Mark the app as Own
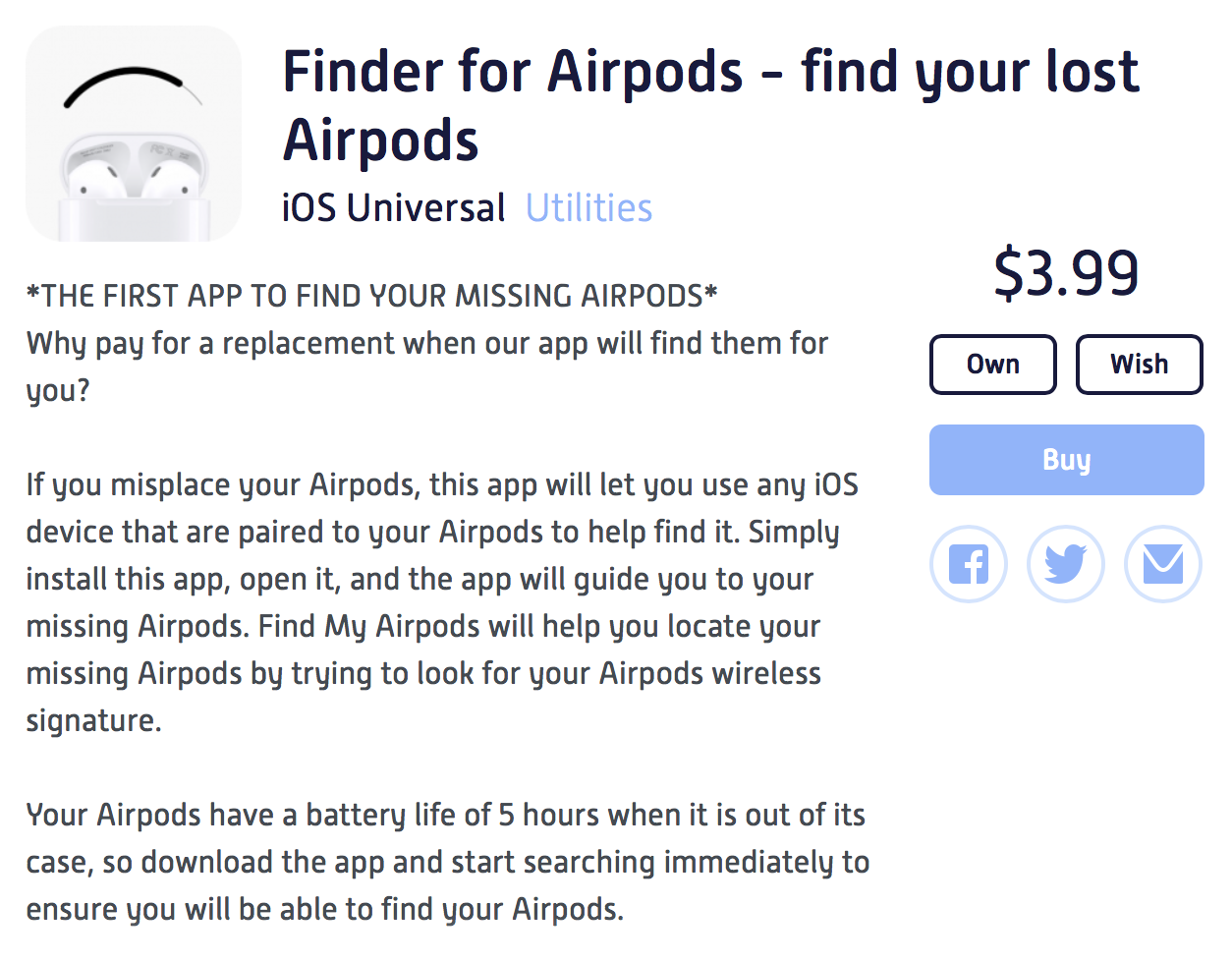The image size is (1232, 963). tap(993, 365)
